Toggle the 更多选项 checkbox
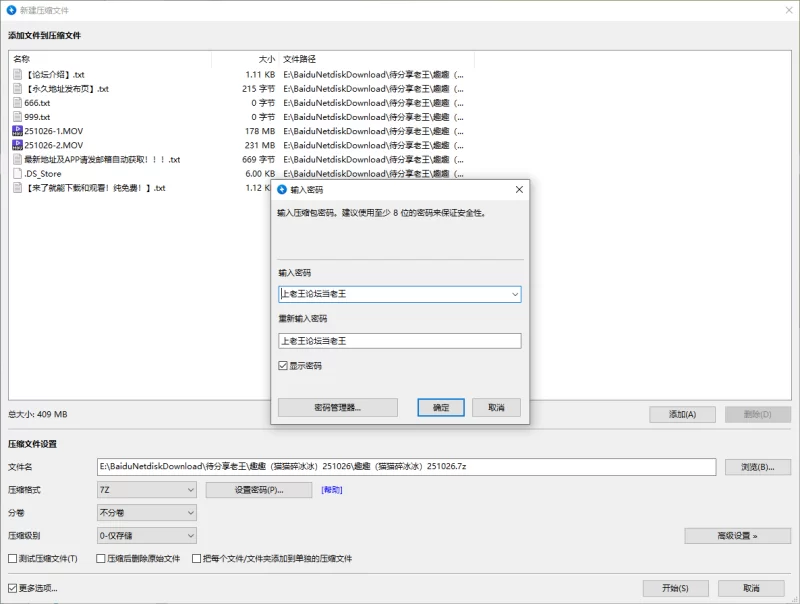This screenshot has height=604, width=800. (11, 587)
